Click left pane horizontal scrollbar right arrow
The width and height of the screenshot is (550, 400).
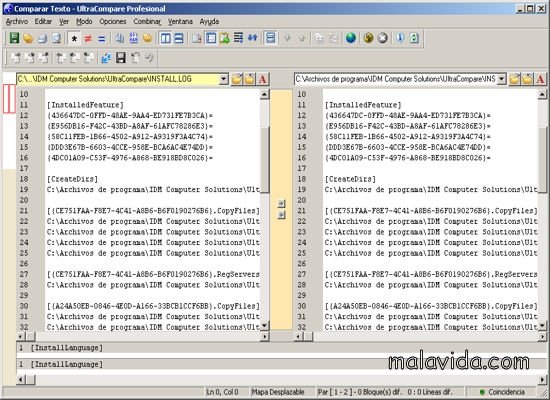pos(264,336)
